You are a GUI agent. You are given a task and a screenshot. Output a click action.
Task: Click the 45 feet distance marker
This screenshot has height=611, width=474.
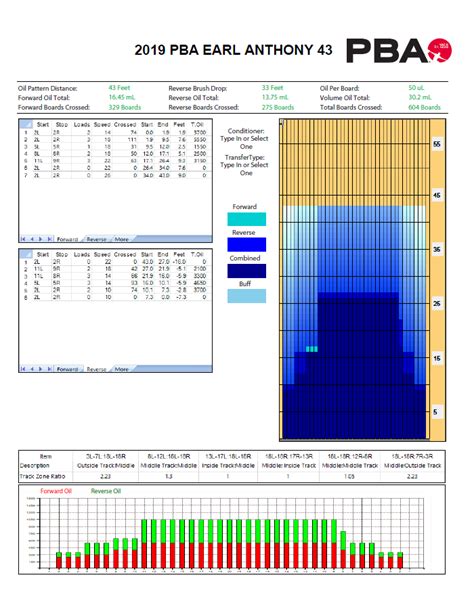(437, 195)
